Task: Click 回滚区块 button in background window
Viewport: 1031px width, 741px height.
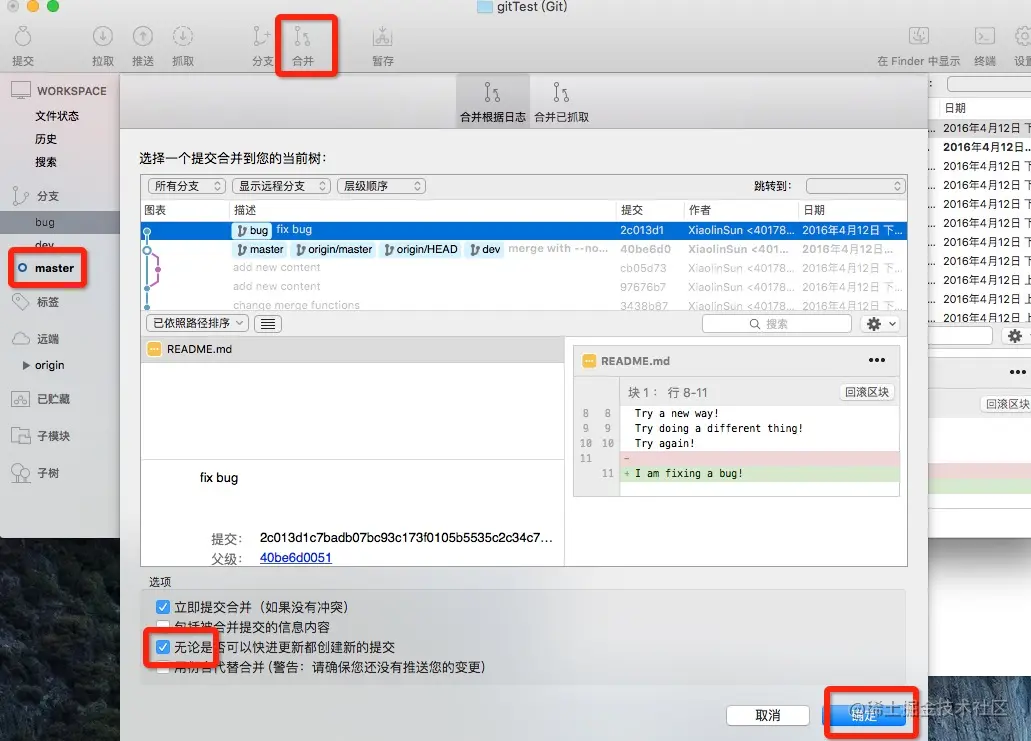Action: click(x=1006, y=404)
